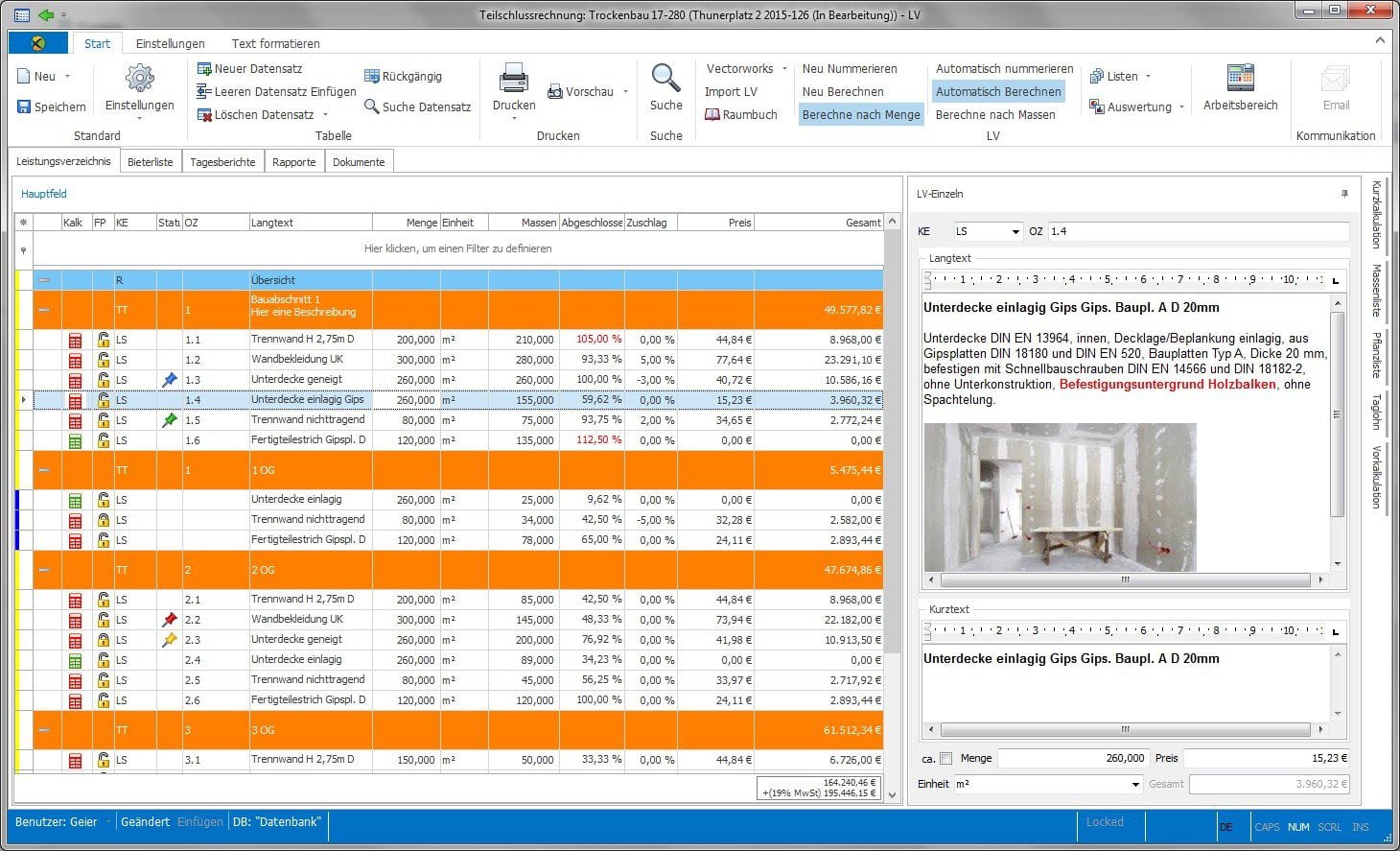Collapse the 1 OG group row
The height and width of the screenshot is (851, 1400).
point(44,471)
